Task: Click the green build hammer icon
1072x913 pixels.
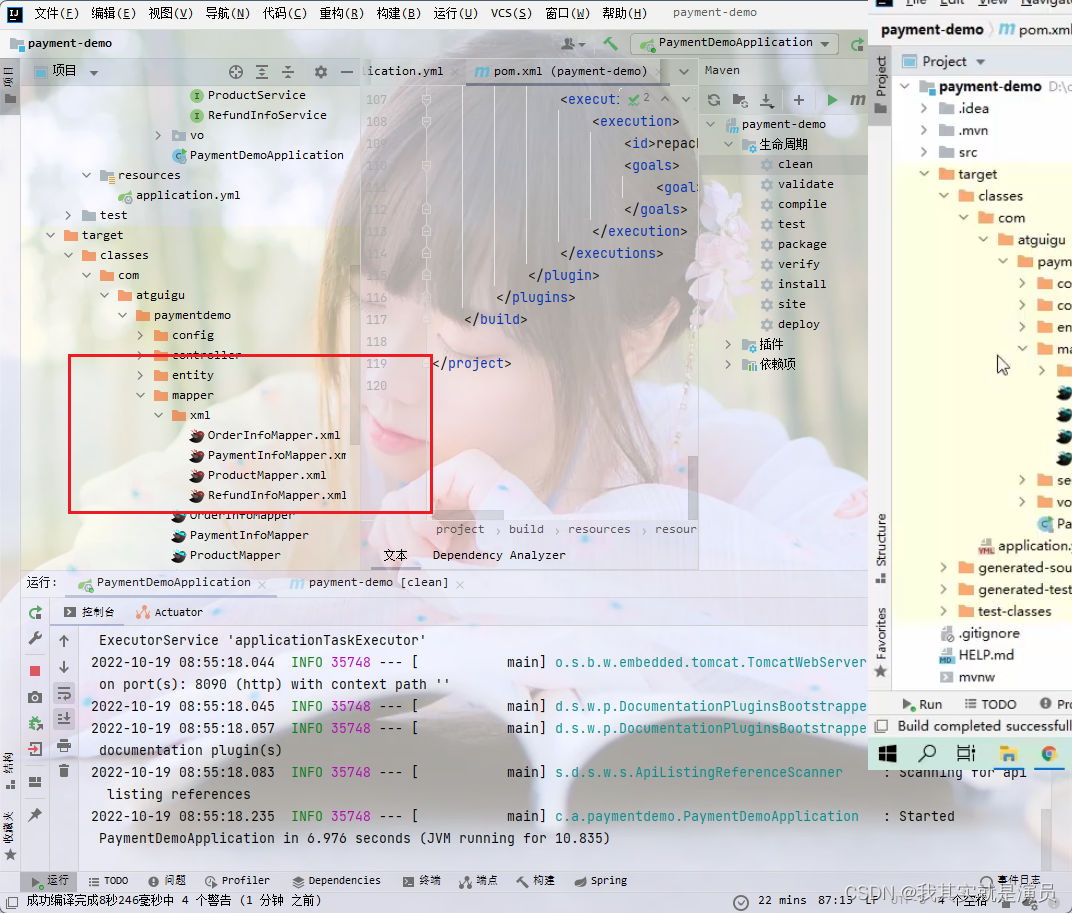Action: [610, 44]
